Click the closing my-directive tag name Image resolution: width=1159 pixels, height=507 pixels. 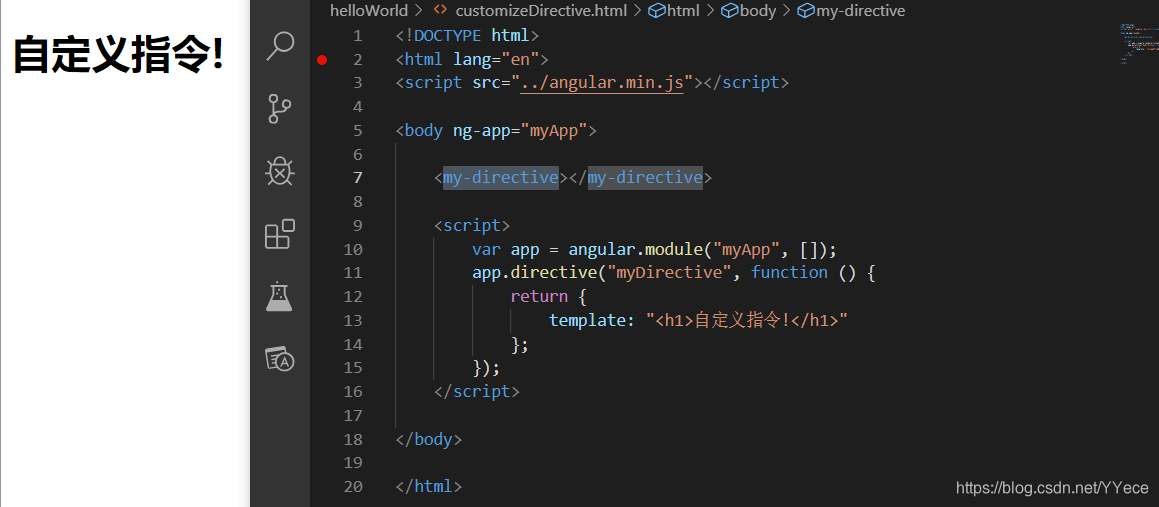[645, 177]
